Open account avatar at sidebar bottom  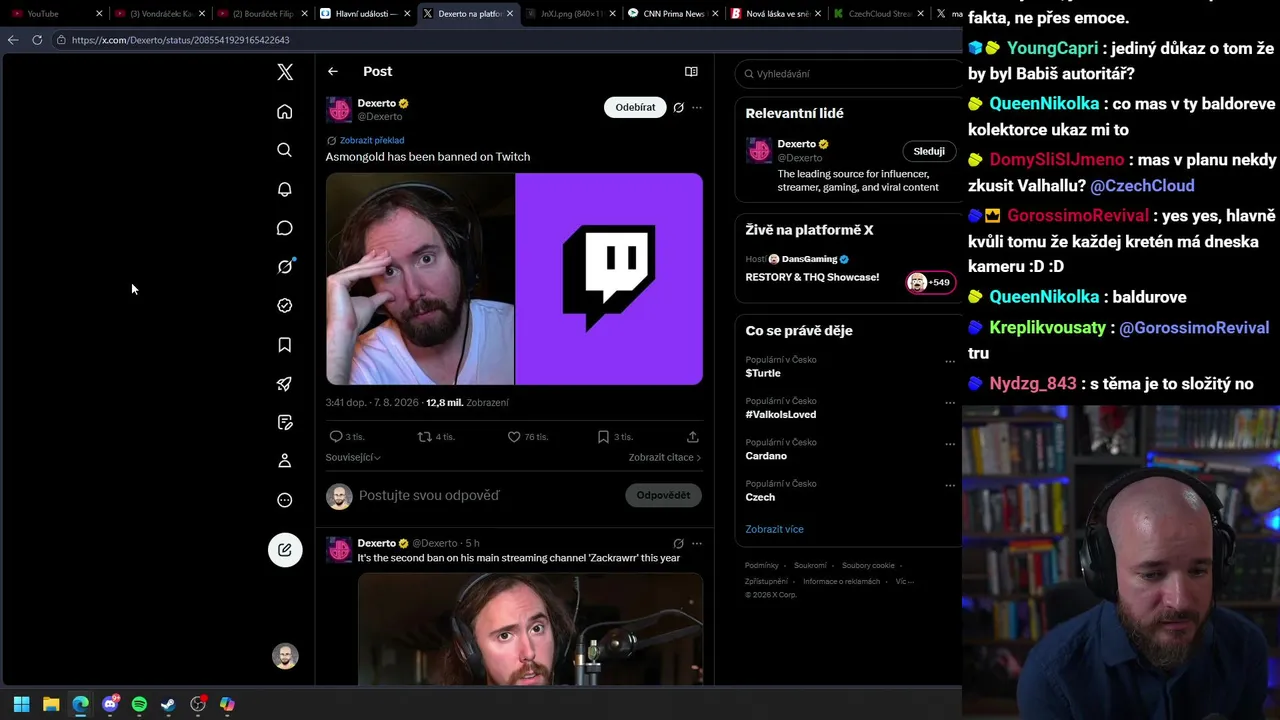[x=285, y=656]
